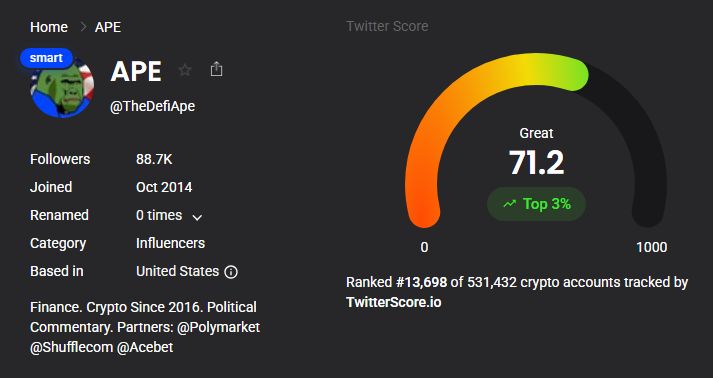The width and height of the screenshot is (713, 378).
Task: Click the APE profile name heading
Action: pyautogui.click(x=136, y=71)
